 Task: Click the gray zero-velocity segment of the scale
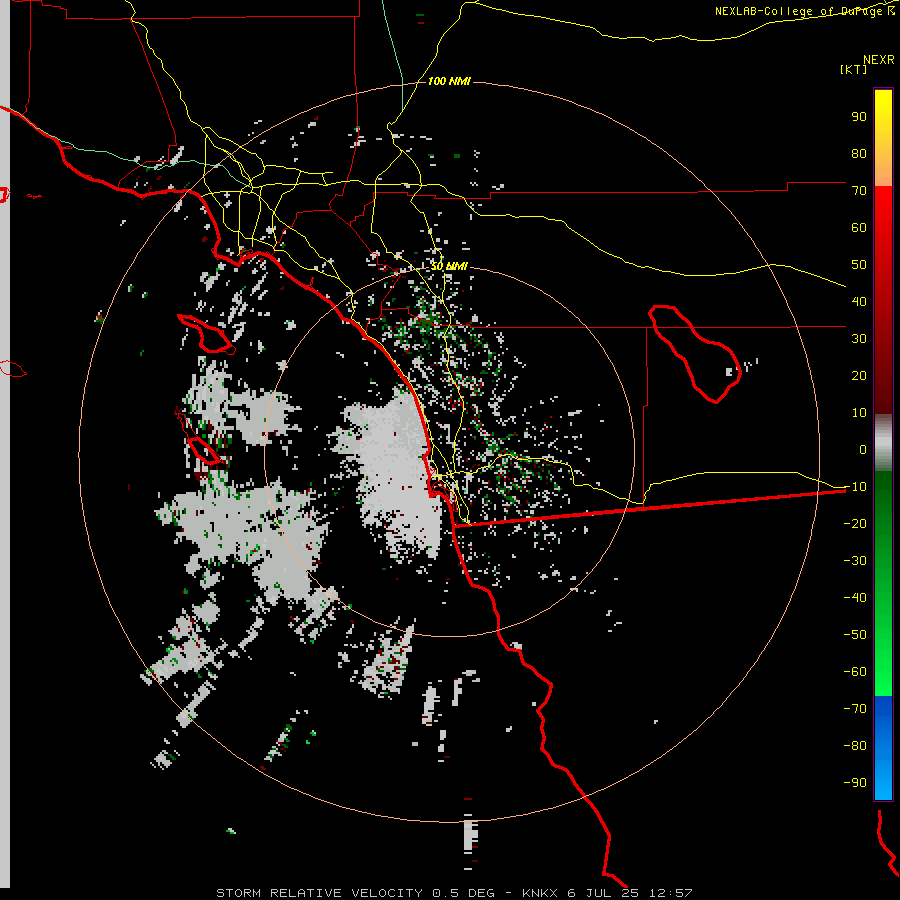click(x=883, y=443)
